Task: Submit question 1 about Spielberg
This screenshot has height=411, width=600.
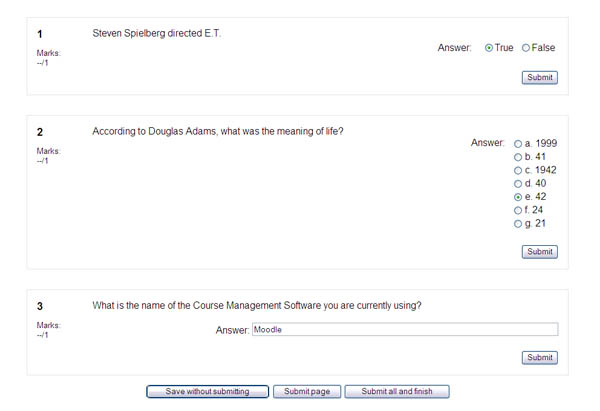Action: (x=540, y=78)
